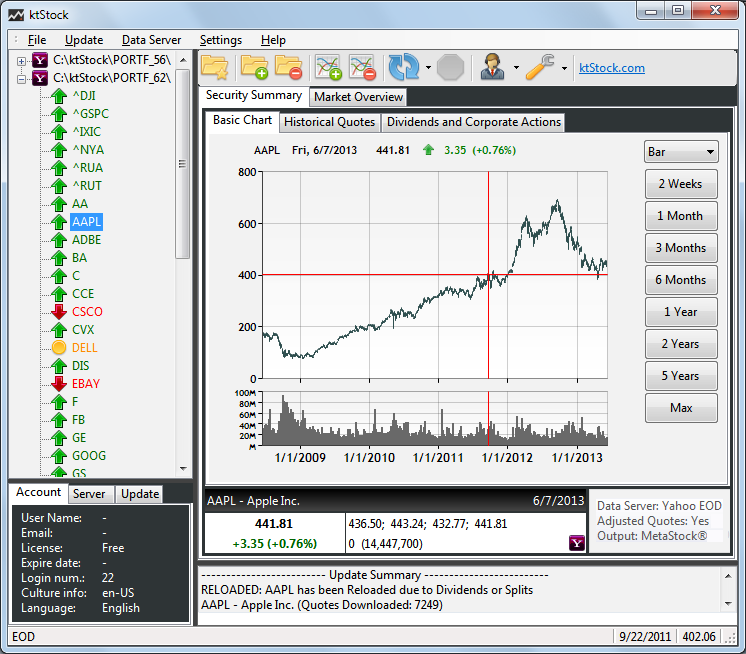
Task: Open the Update menu
Action: [84, 40]
